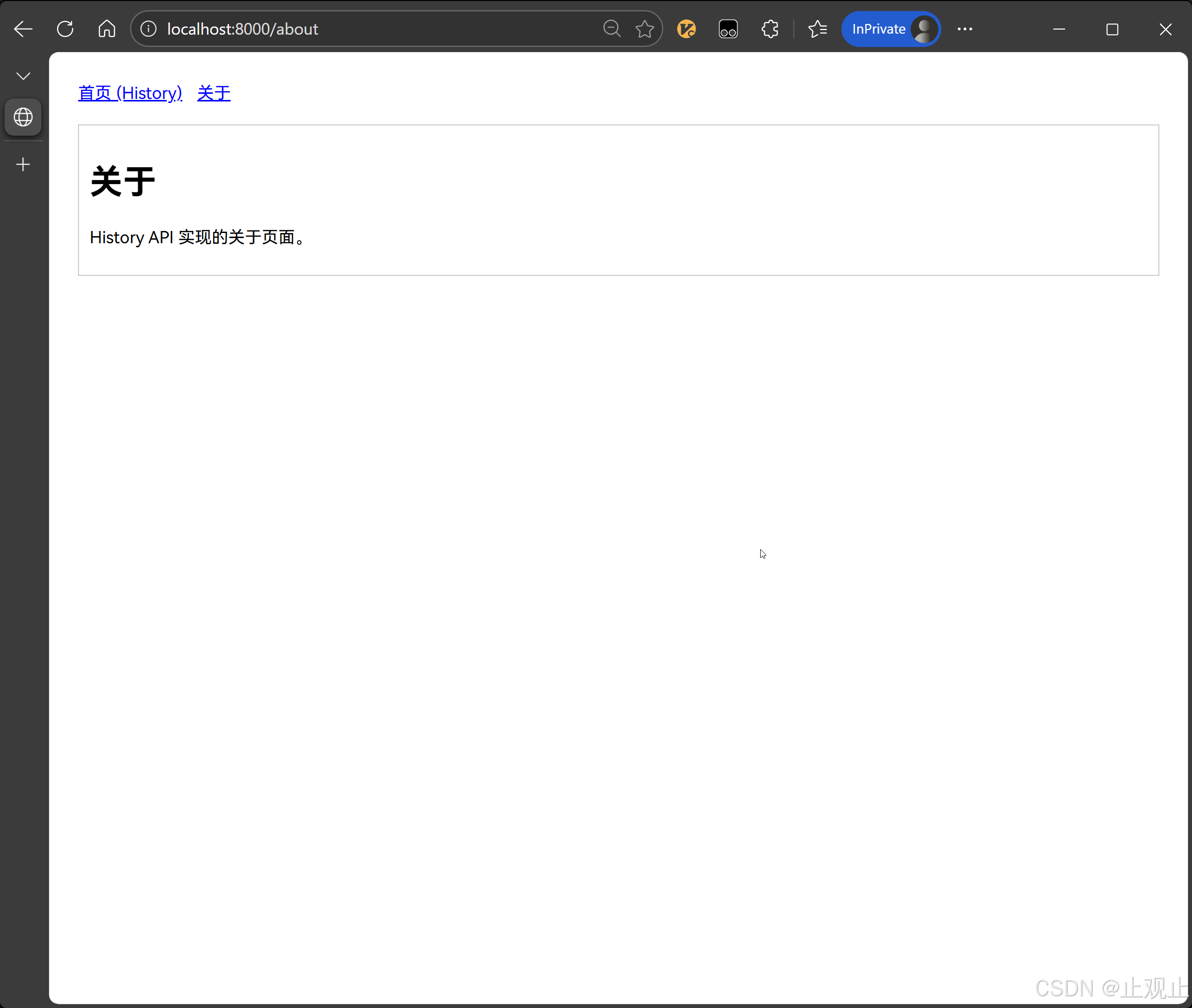1192x1008 pixels.
Task: Toggle favorite star for this page
Action: click(644, 29)
